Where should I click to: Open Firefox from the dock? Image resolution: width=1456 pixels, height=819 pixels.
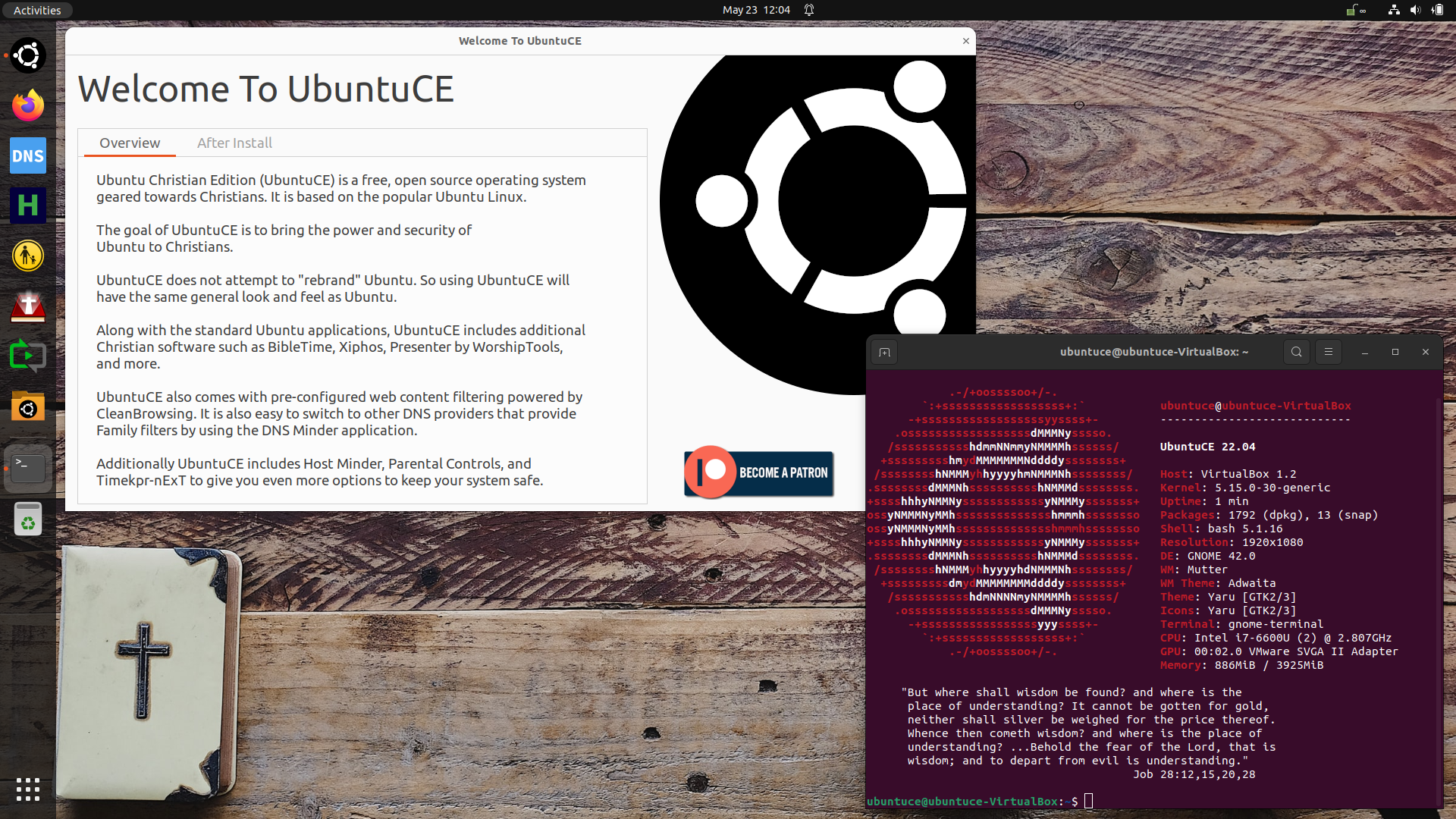pyautogui.click(x=28, y=105)
